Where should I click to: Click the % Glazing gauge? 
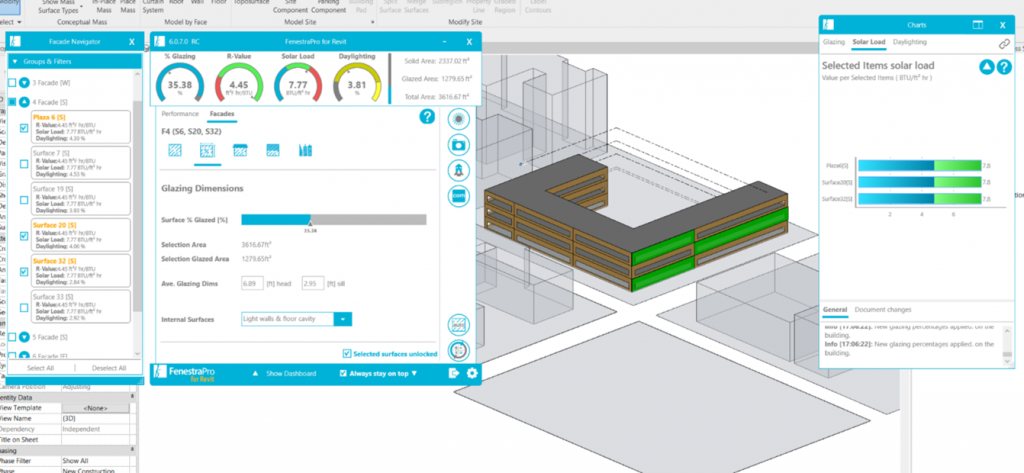(180, 84)
